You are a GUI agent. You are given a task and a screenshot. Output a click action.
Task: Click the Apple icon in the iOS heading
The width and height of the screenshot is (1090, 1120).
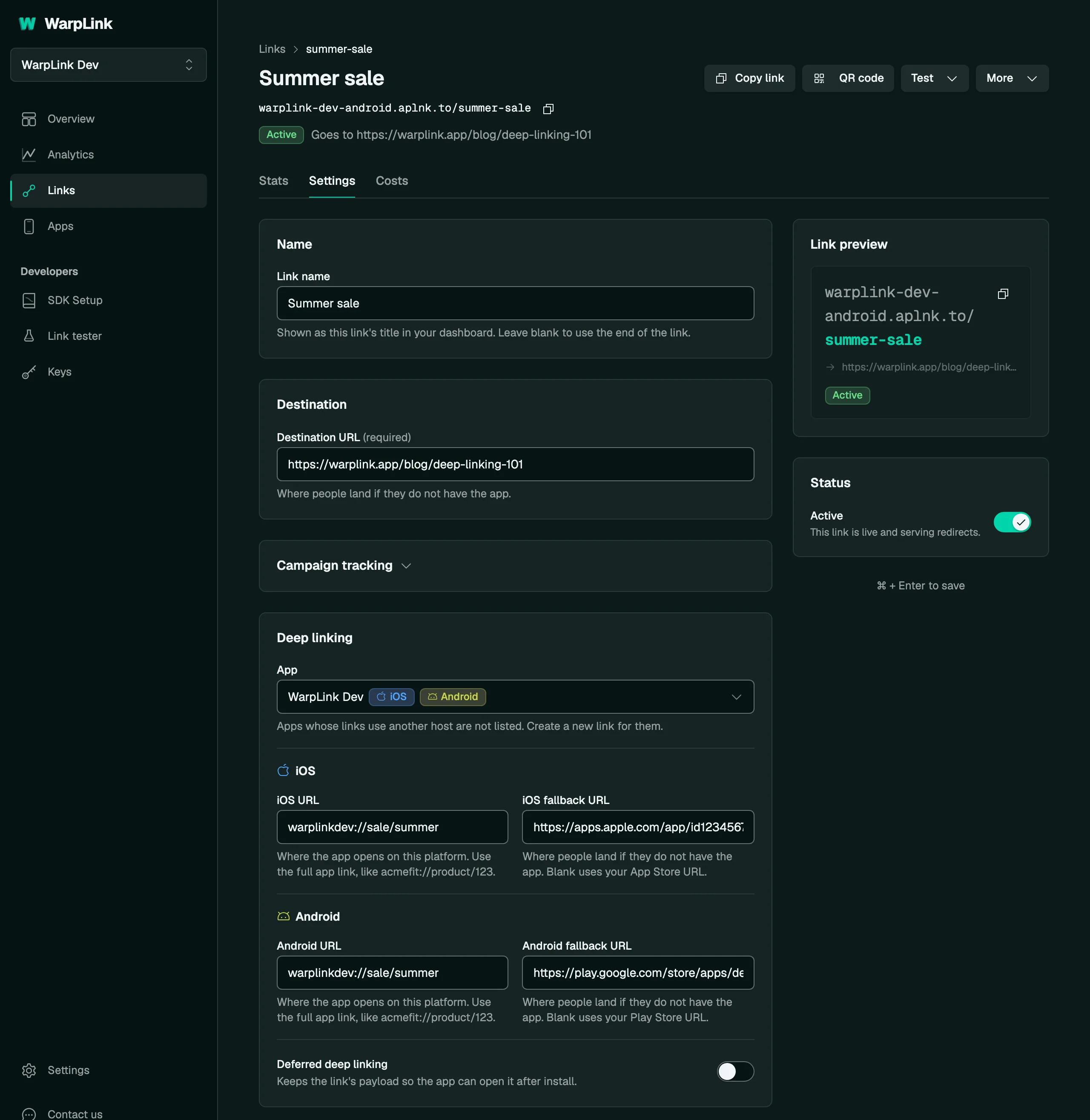(283, 771)
